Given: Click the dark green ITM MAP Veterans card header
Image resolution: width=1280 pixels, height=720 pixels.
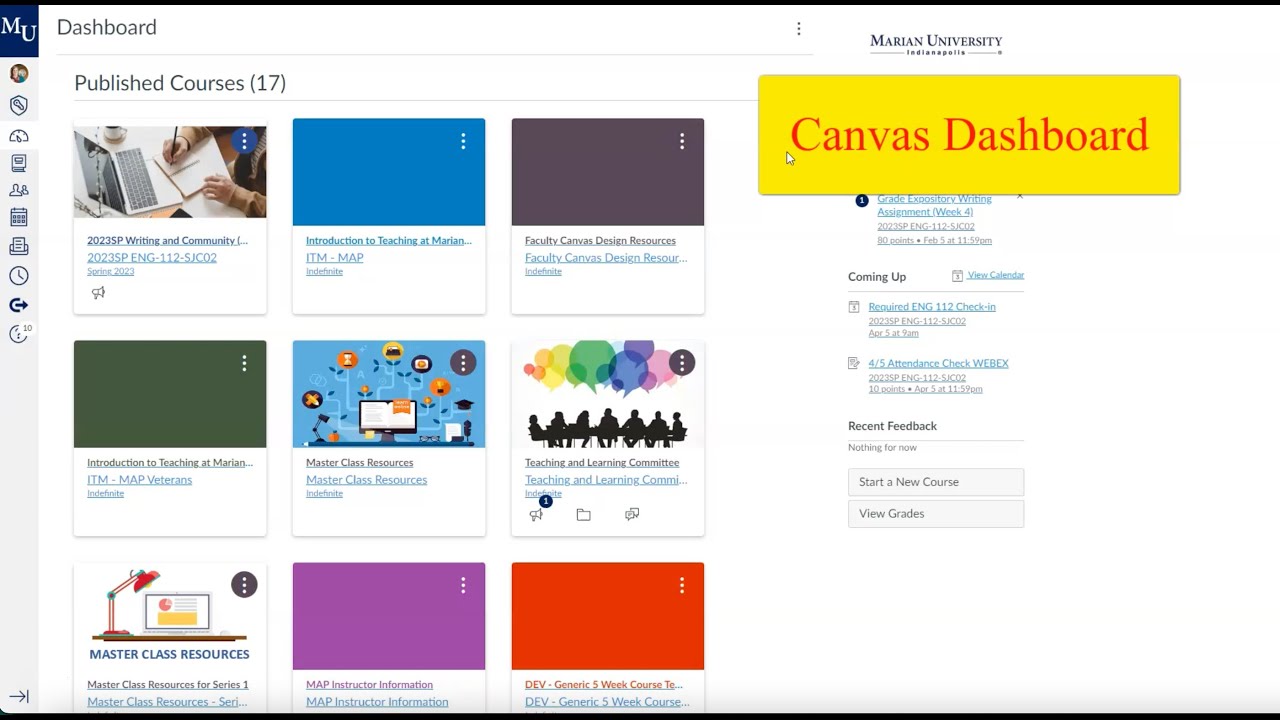Looking at the screenshot, I should 170,394.
